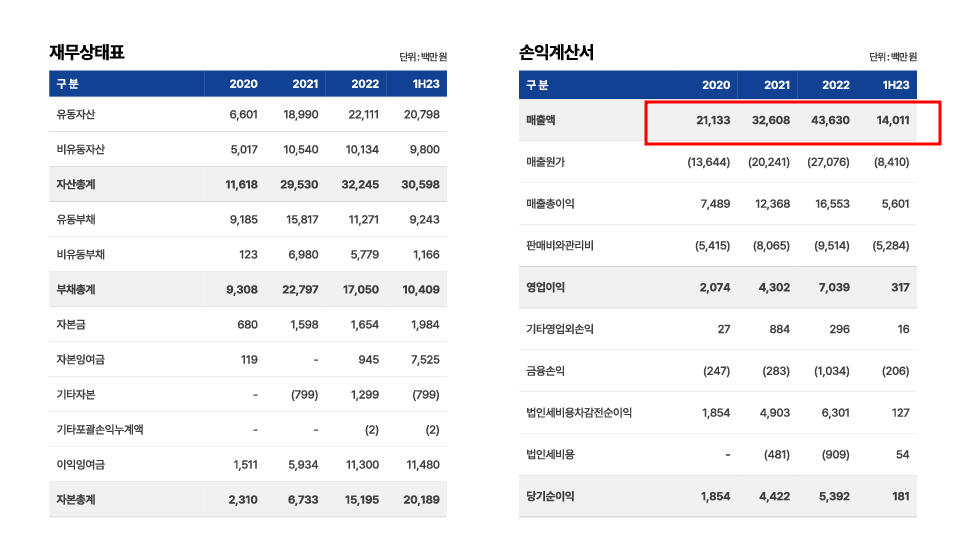Select the 유동자산 value 18,990
The width and height of the screenshot is (971, 553).
301,115
